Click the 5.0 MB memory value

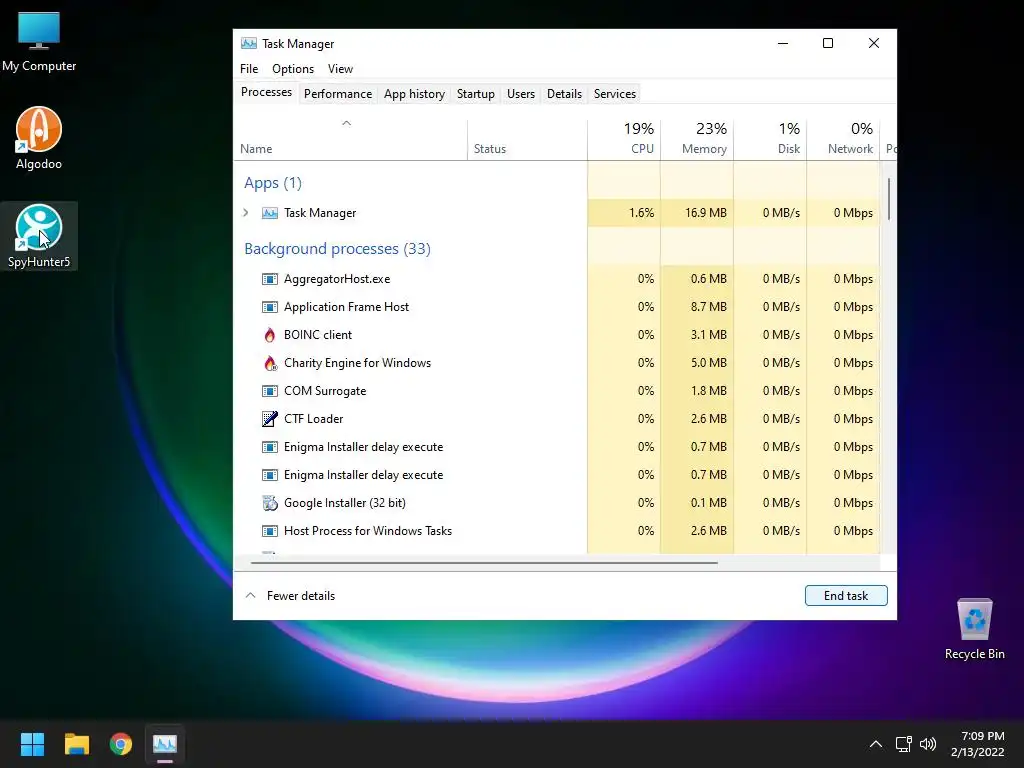(x=709, y=363)
